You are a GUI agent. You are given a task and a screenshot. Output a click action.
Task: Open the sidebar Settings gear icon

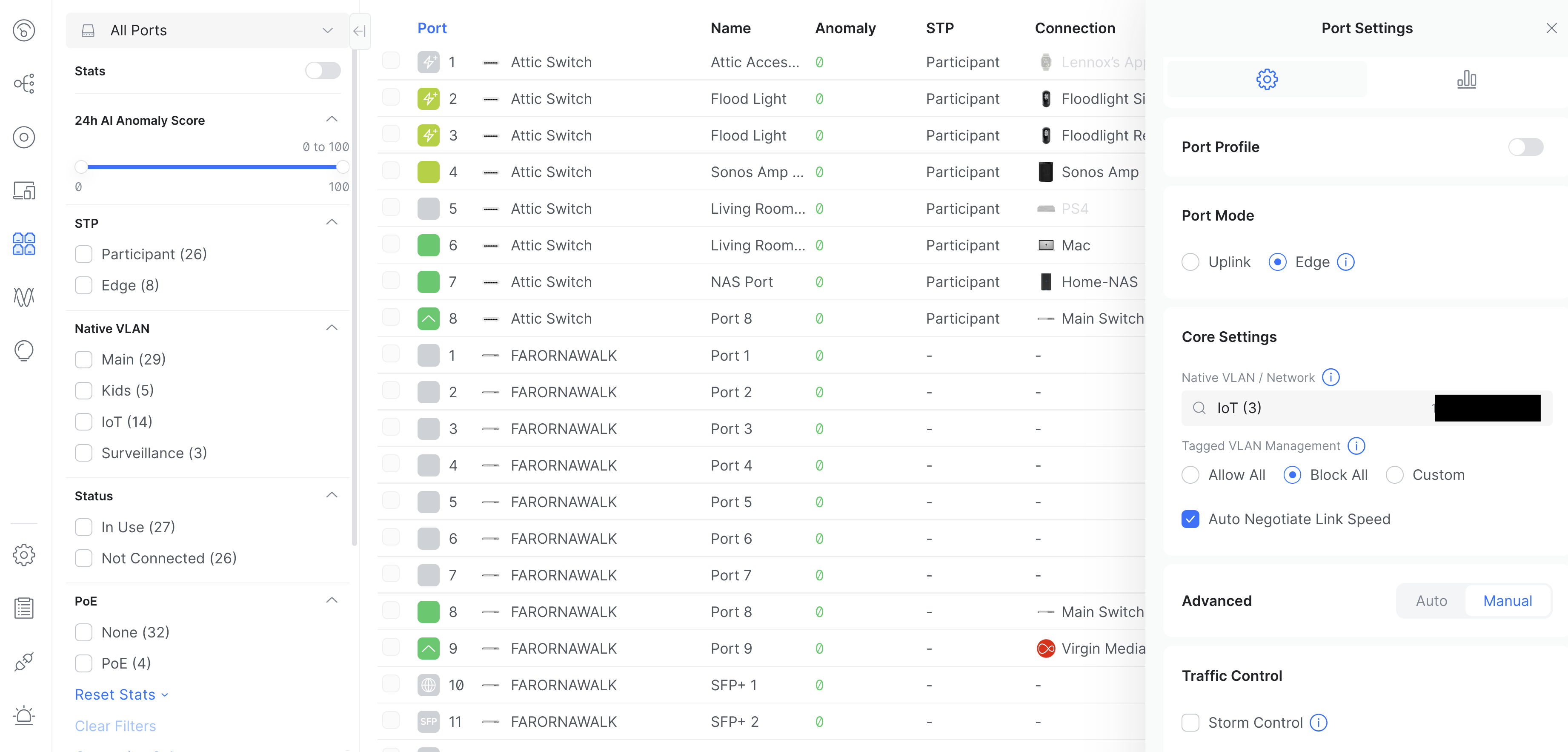tap(24, 555)
